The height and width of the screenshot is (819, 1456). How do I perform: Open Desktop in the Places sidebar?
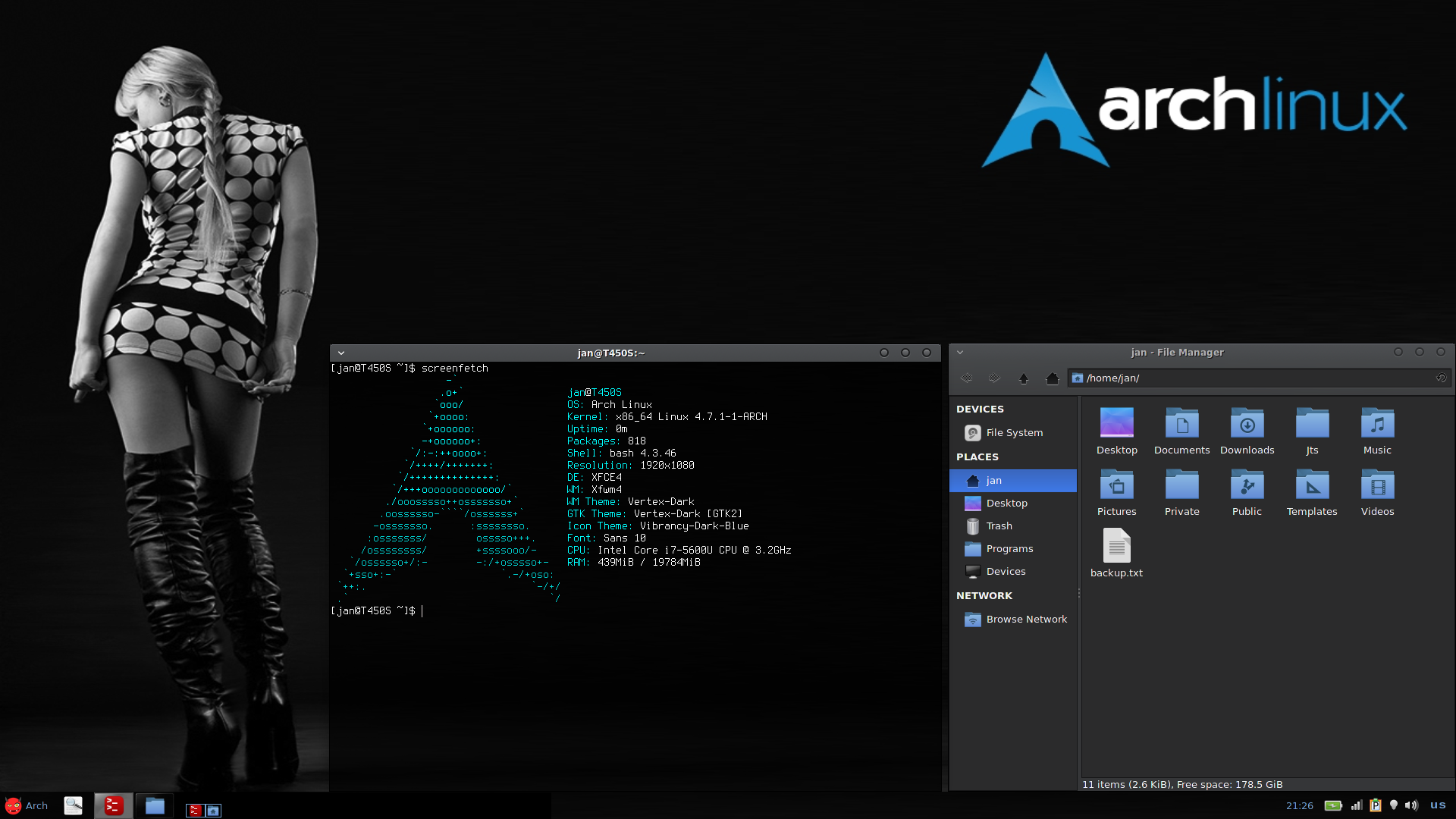(1013, 503)
